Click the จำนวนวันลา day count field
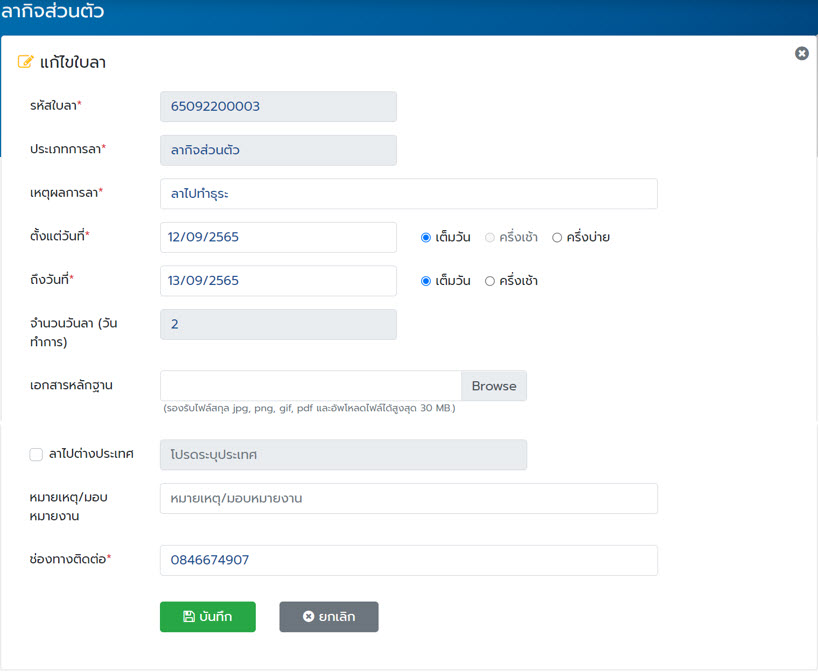The image size is (819, 672). click(x=278, y=324)
